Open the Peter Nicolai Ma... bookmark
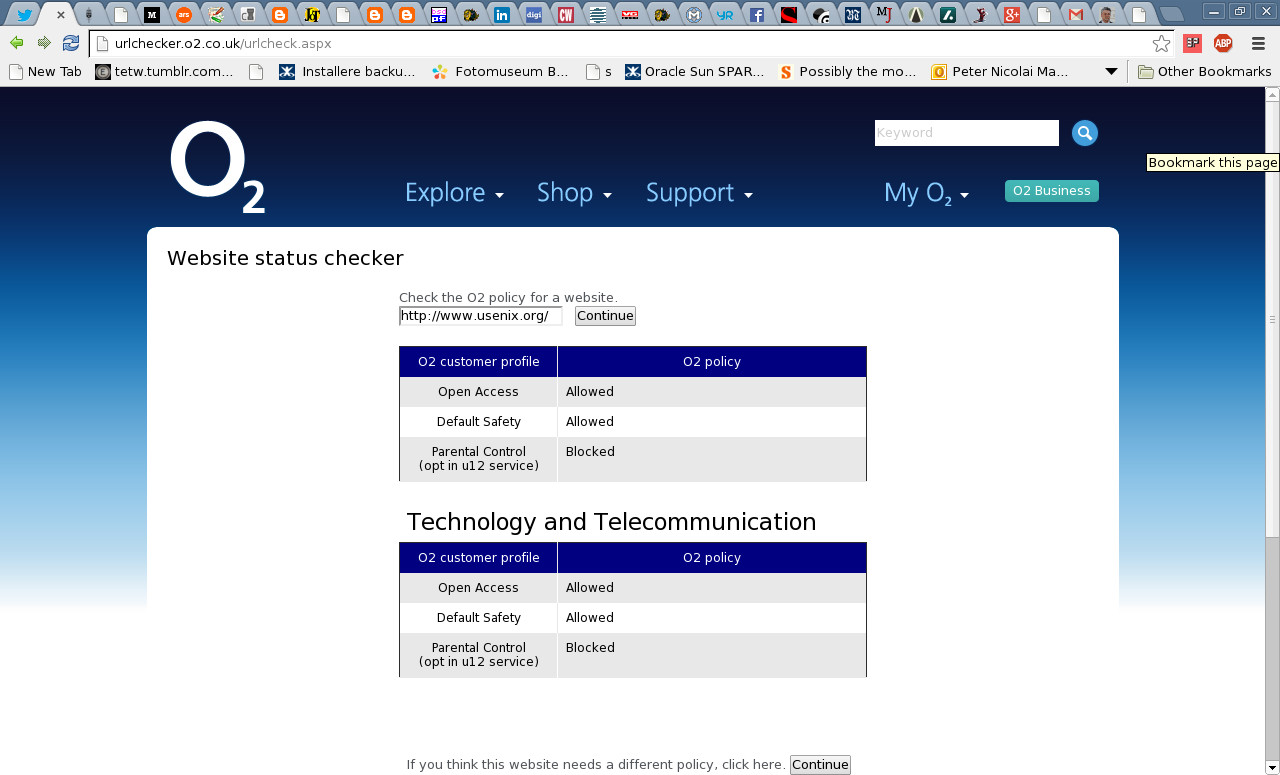Image resolution: width=1280 pixels, height=775 pixels. coord(1000,72)
